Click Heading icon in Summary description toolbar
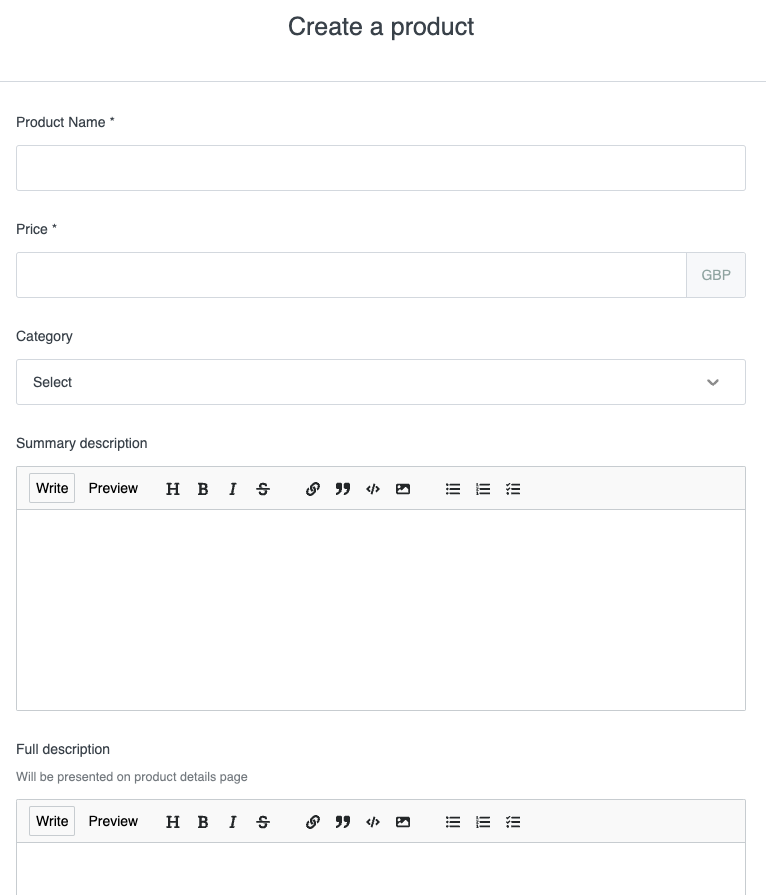The width and height of the screenshot is (766, 895). pos(172,489)
